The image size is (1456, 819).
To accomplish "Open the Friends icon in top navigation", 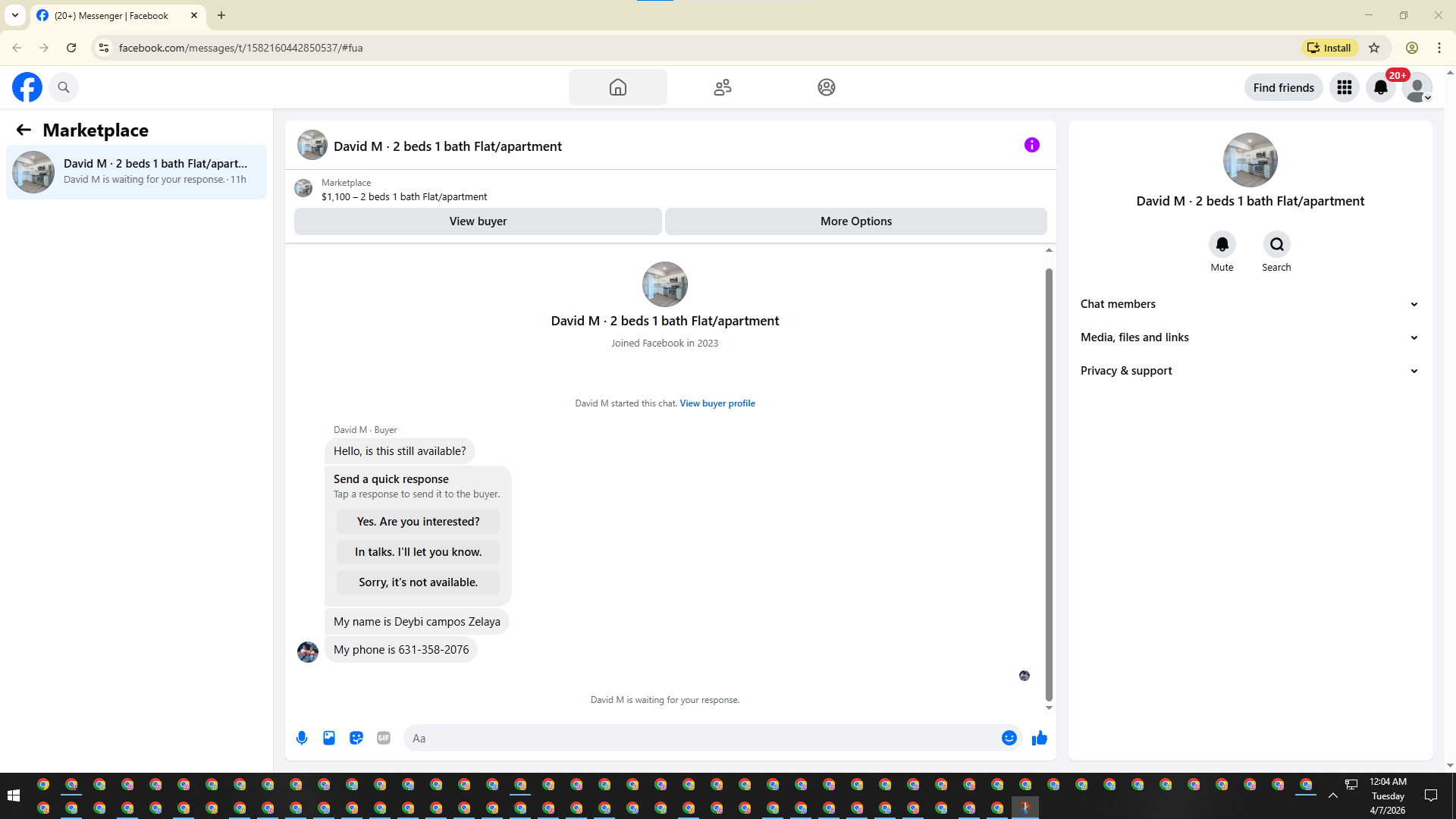I will pyautogui.click(x=723, y=87).
